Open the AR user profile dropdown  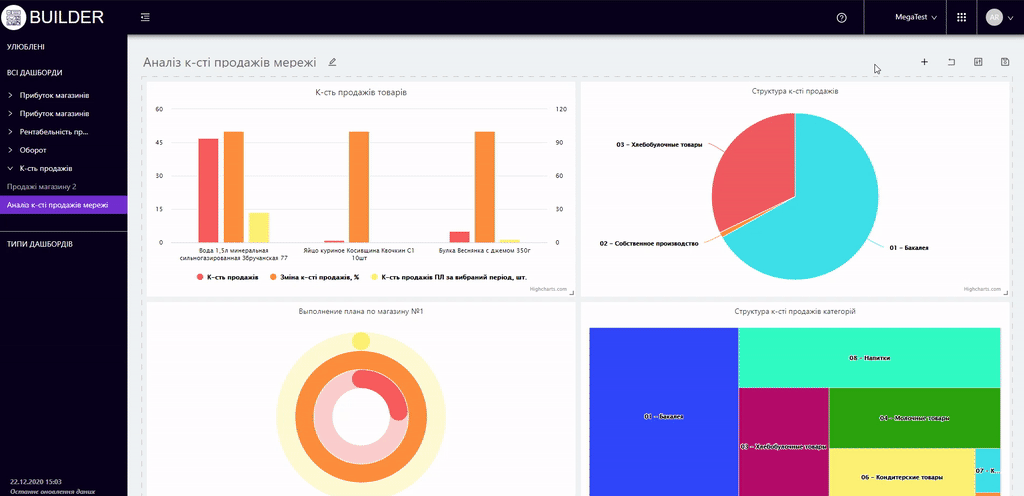click(x=997, y=17)
